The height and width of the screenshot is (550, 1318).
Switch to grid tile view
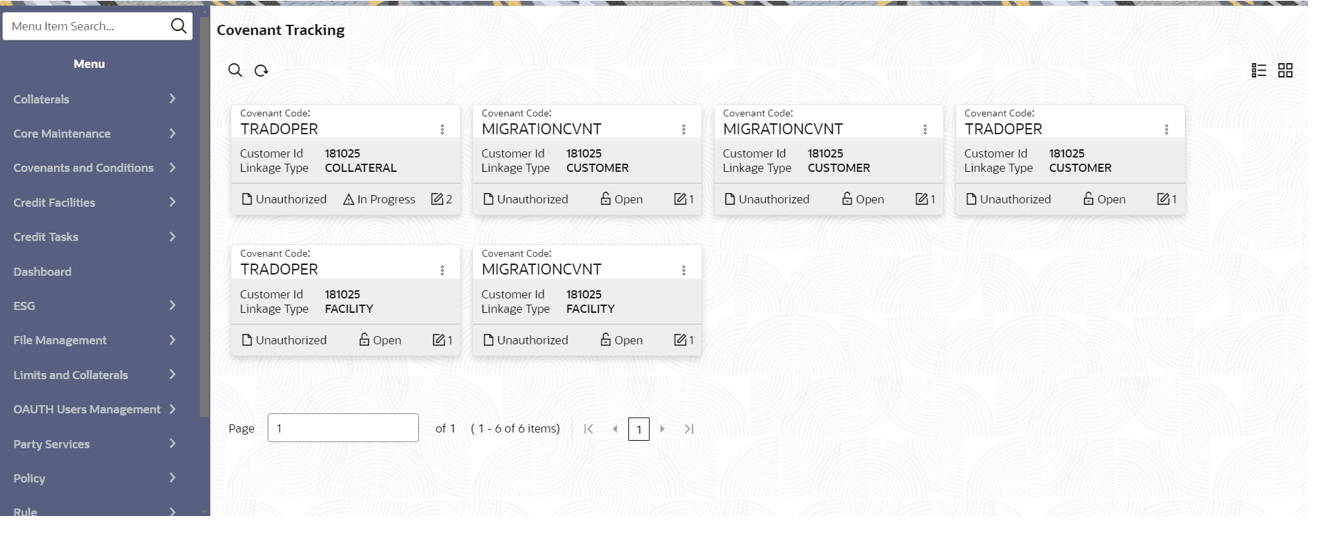[1285, 70]
